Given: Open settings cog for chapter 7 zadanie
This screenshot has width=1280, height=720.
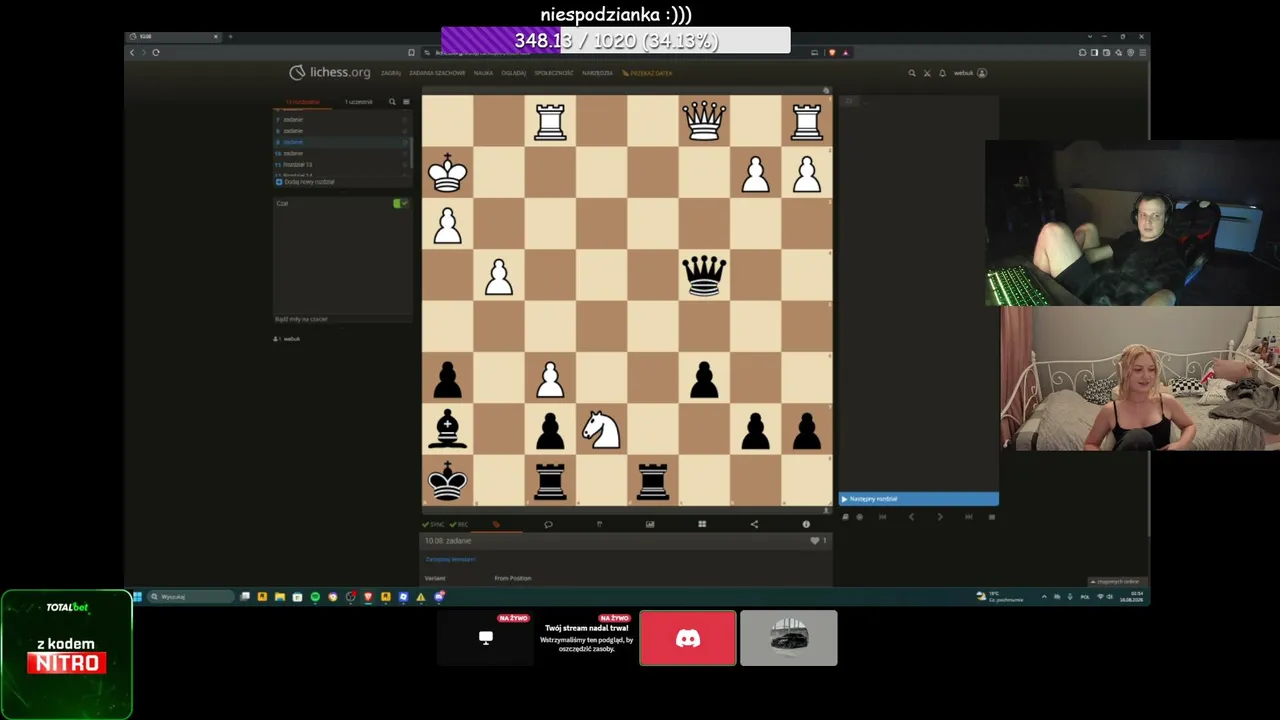Looking at the screenshot, I should 404,120.
